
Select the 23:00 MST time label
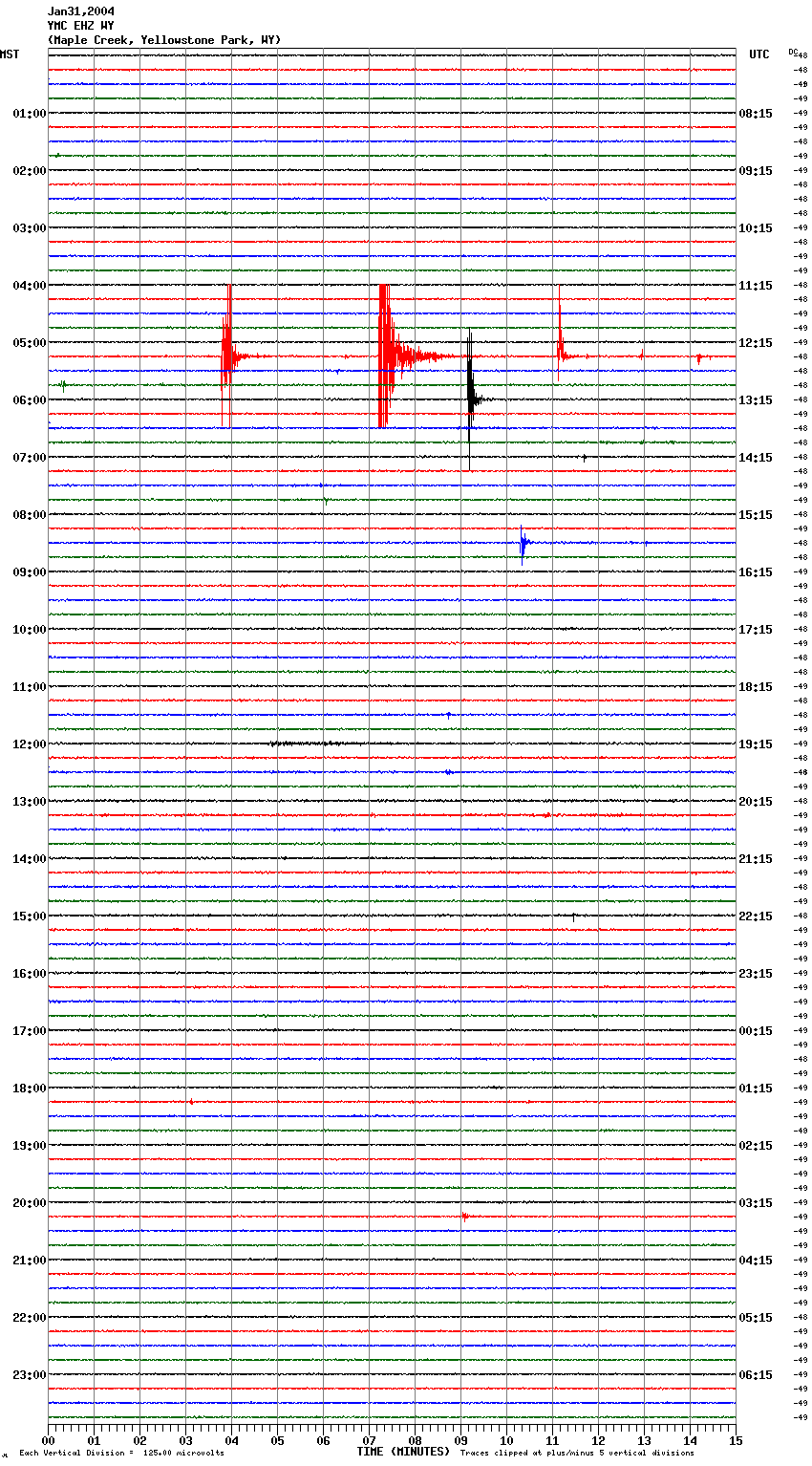point(30,1375)
